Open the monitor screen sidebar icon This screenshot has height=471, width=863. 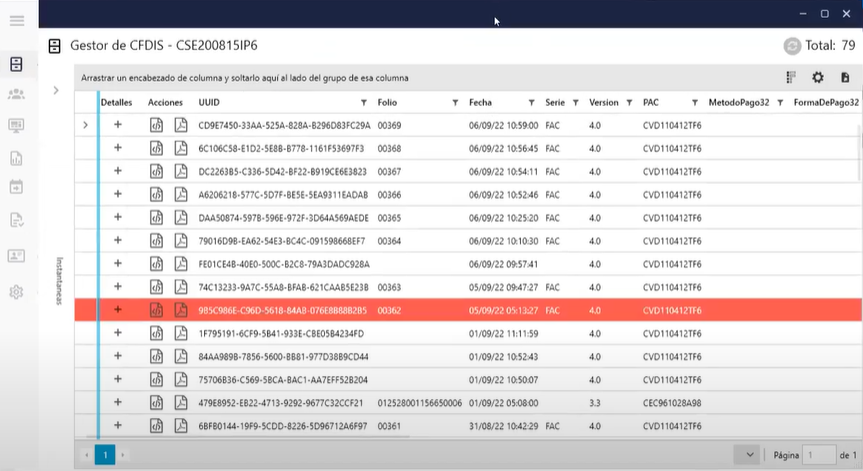pos(17,126)
